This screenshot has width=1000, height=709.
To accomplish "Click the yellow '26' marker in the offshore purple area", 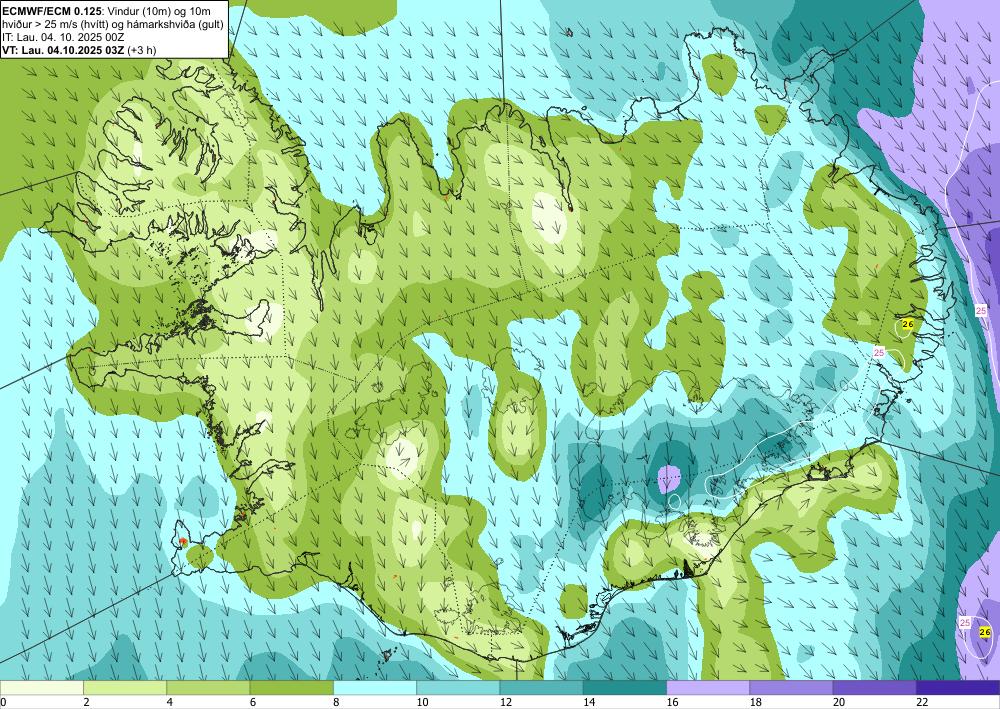I will 985,632.
